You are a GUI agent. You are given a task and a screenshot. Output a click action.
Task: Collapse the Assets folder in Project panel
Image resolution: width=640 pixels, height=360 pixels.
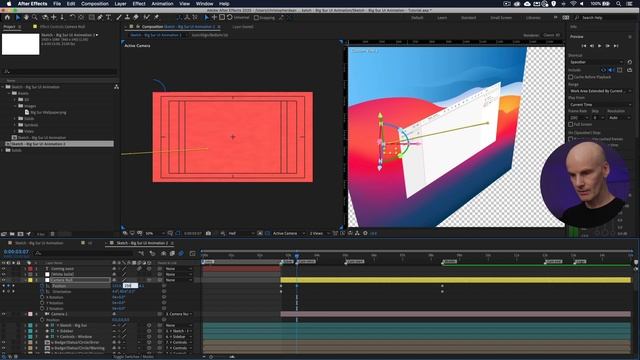9,93
